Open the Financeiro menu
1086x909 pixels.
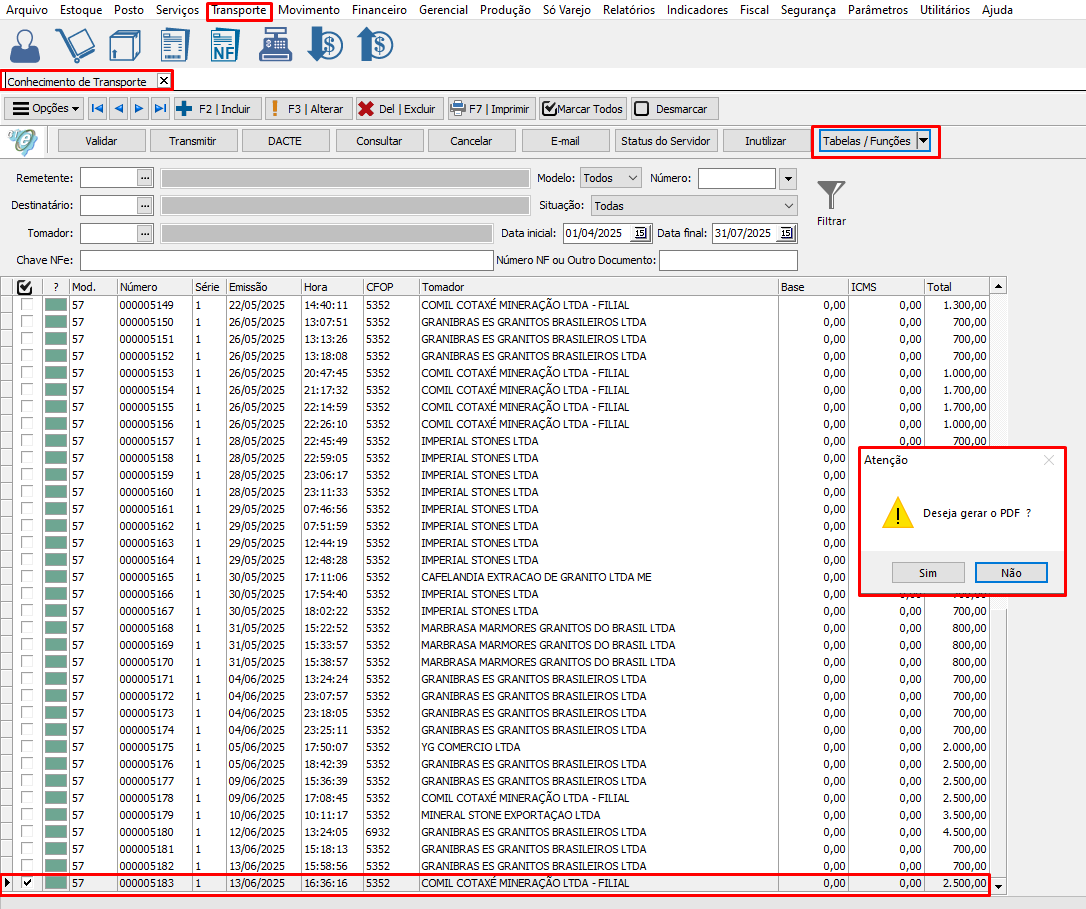[x=379, y=10]
